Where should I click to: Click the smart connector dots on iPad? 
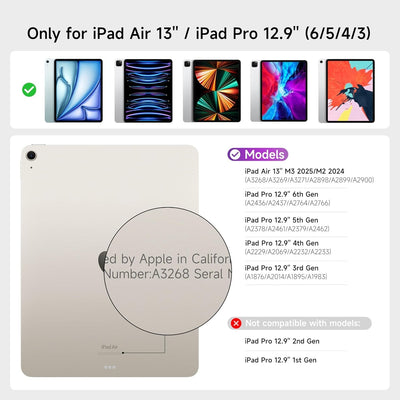click(x=110, y=367)
